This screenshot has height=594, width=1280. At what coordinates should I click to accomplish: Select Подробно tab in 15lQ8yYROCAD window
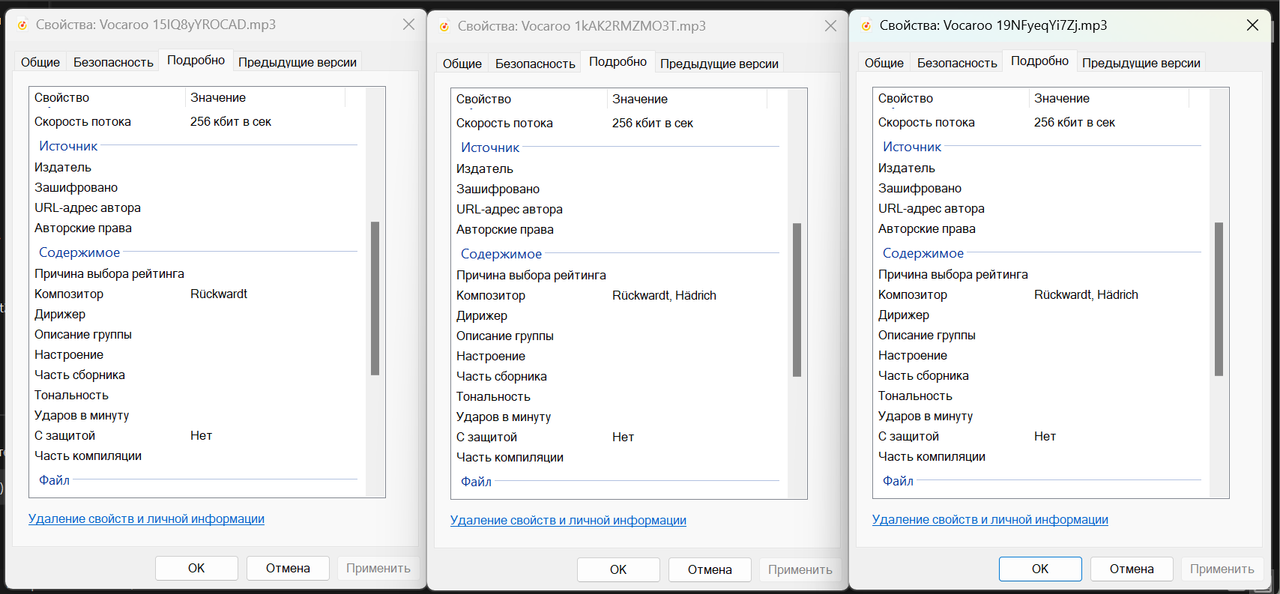[196, 60]
